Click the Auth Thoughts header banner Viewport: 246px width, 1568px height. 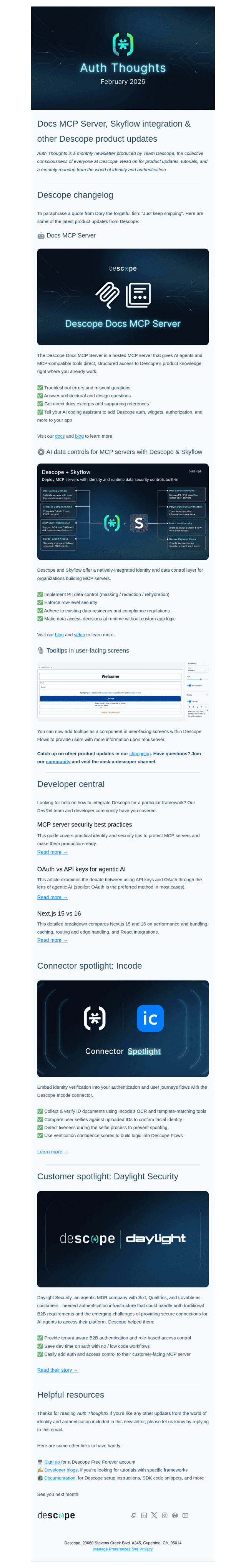(123, 59)
